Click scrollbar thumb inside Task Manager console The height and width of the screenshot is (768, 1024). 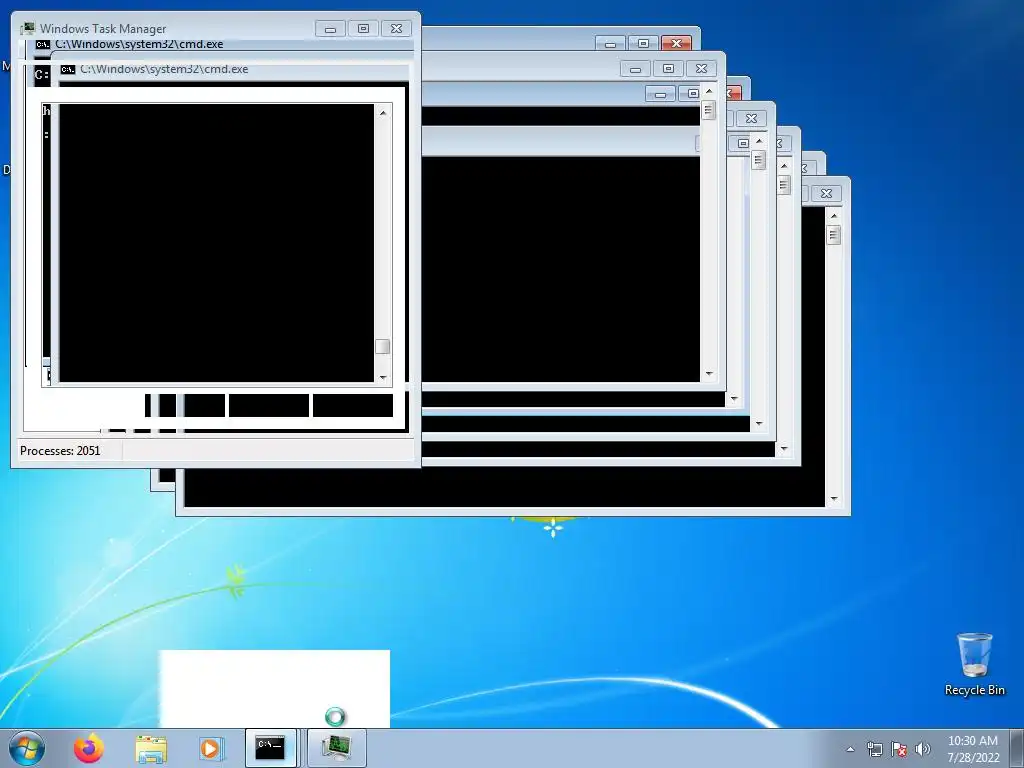[383, 347]
